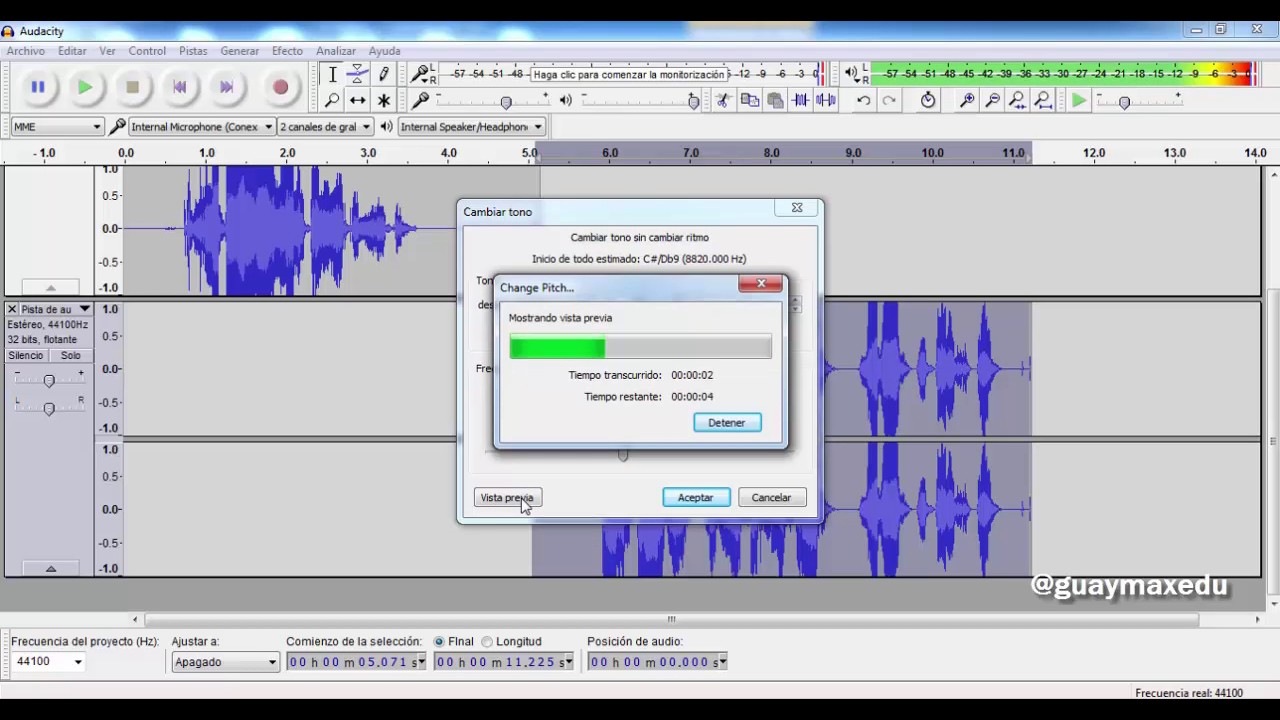Image resolution: width=1280 pixels, height=720 pixels.
Task: Click the Cut scissors icon
Action: pos(723,100)
